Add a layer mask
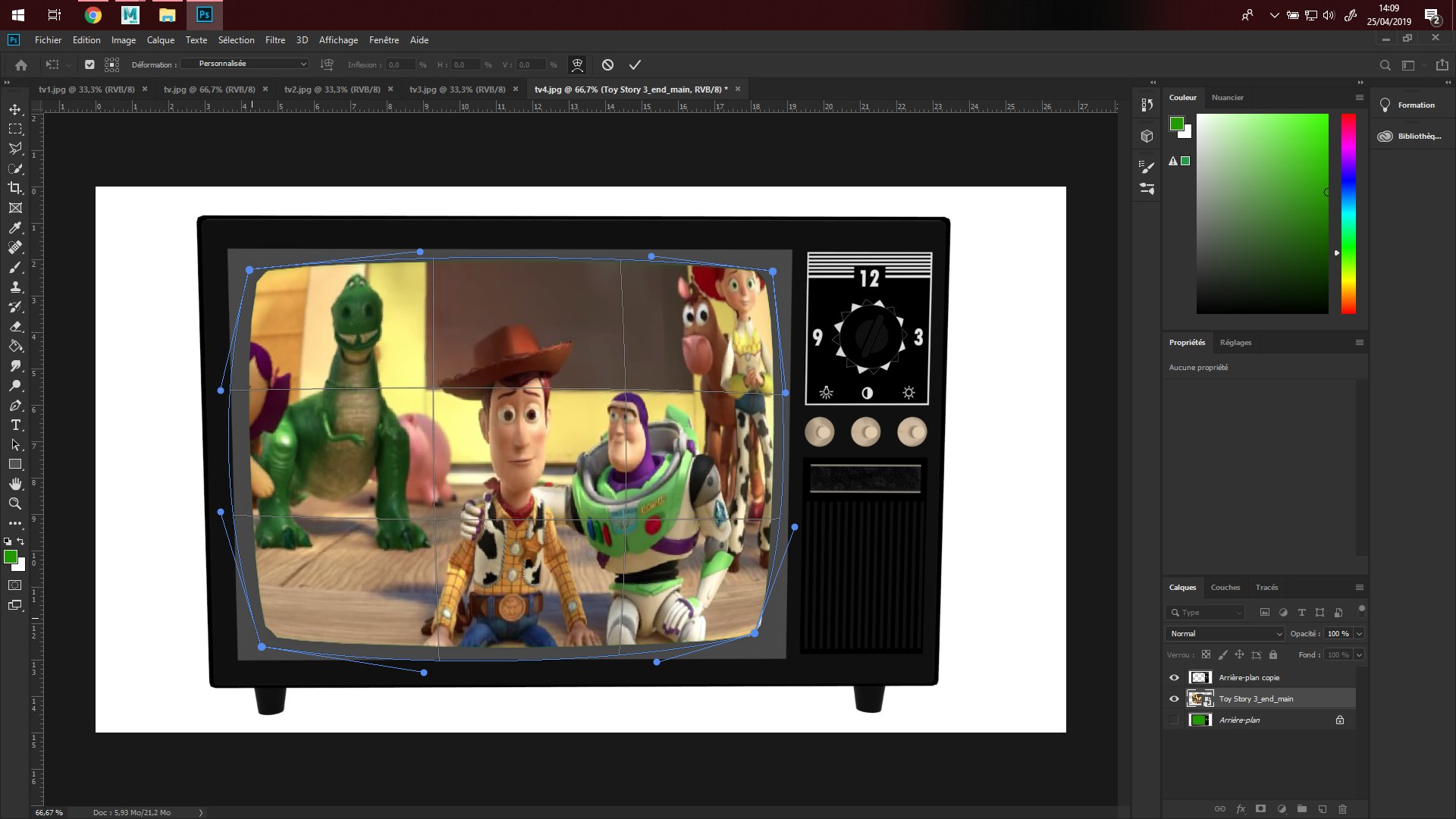 (1260, 809)
